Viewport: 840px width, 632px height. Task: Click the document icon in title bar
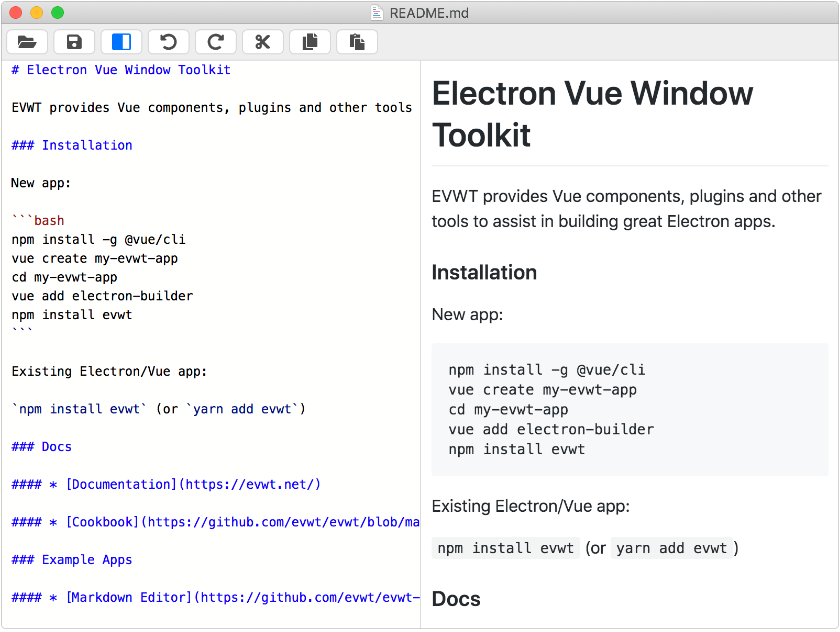[x=377, y=13]
